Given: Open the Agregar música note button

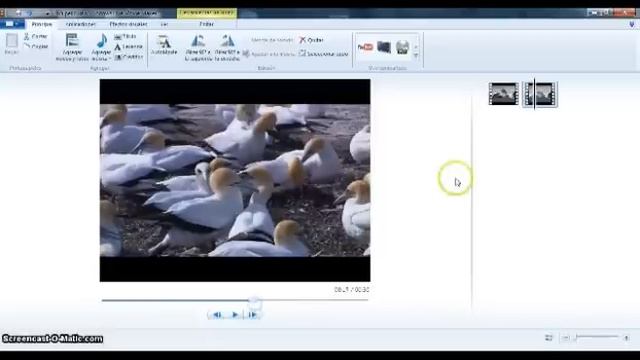Looking at the screenshot, I should coord(101,47).
